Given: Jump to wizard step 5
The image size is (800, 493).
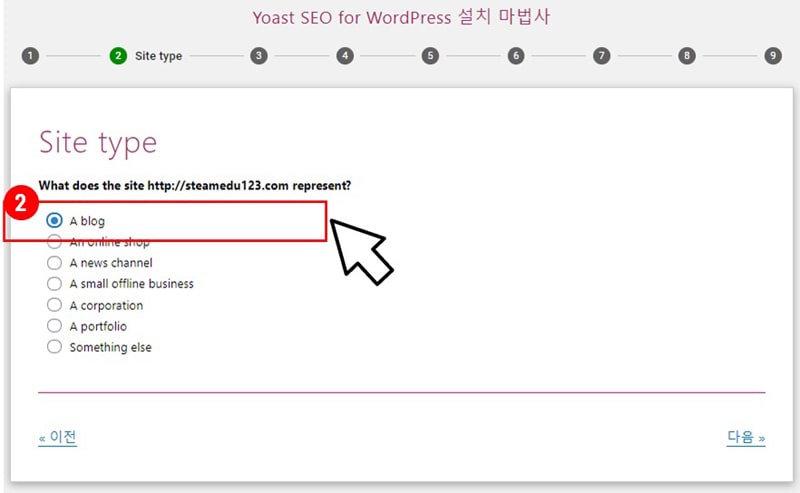Looking at the screenshot, I should pyautogui.click(x=430, y=56).
